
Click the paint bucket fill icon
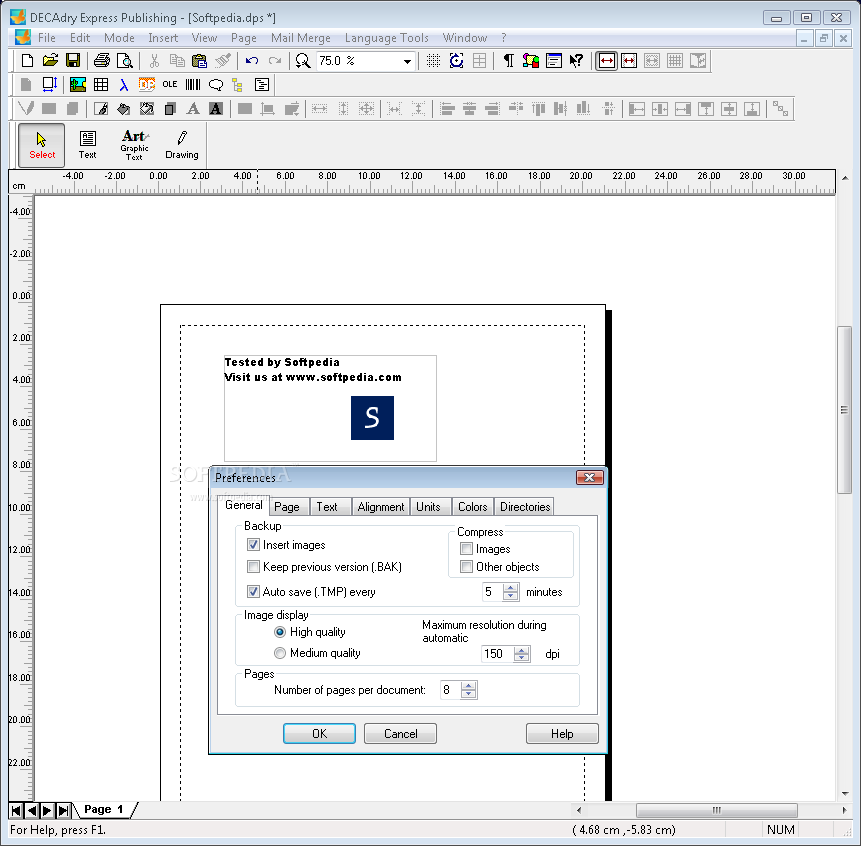click(x=124, y=109)
